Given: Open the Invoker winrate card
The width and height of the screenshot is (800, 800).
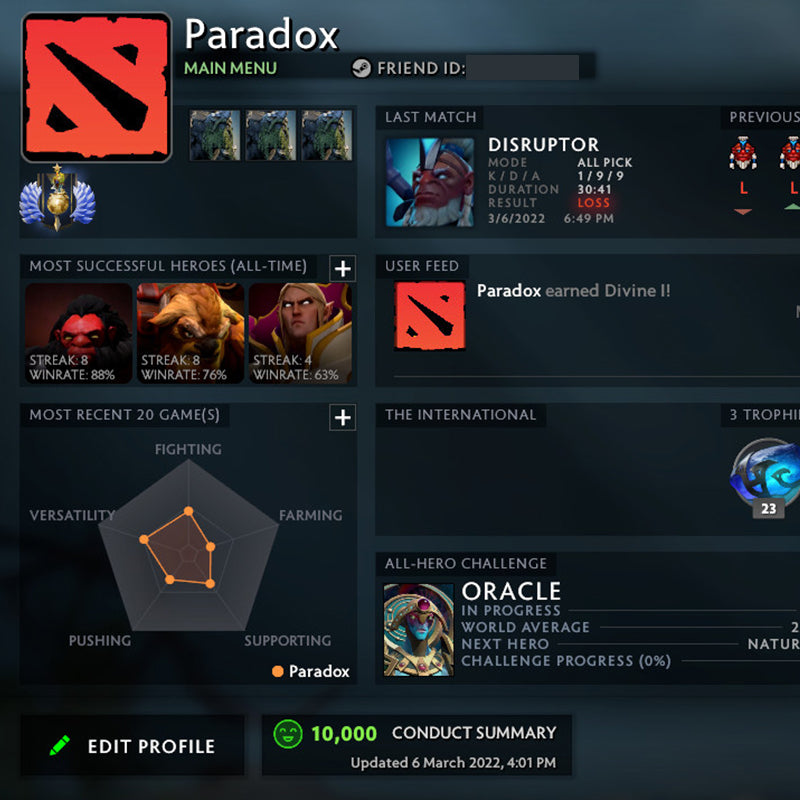Looking at the screenshot, I should (x=300, y=333).
